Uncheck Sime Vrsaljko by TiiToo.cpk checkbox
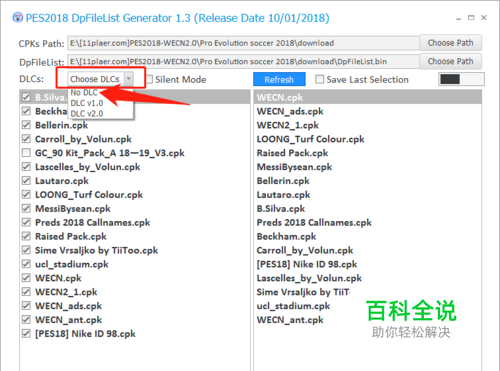 tap(26, 250)
